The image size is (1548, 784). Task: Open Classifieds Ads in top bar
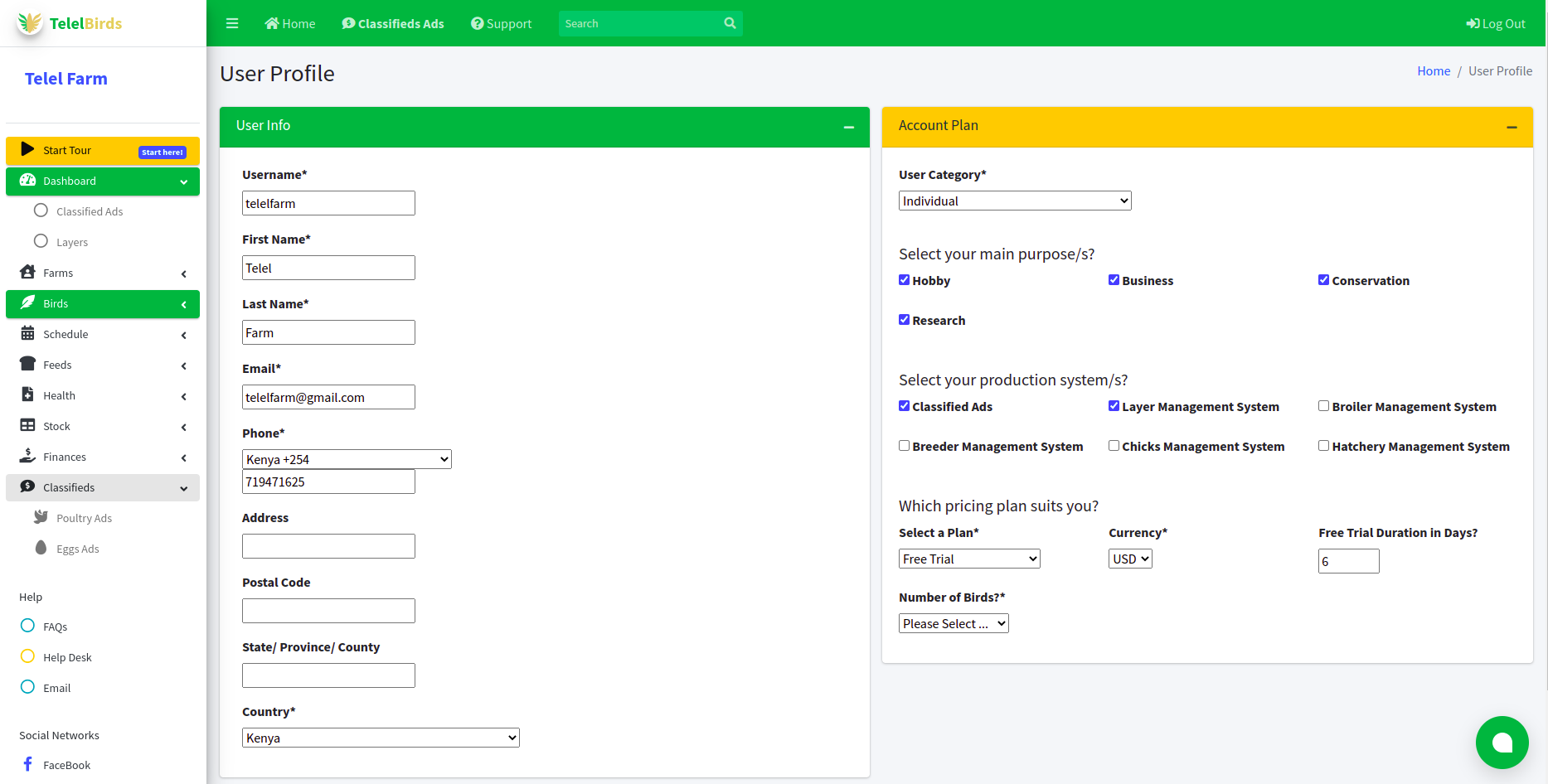(393, 23)
